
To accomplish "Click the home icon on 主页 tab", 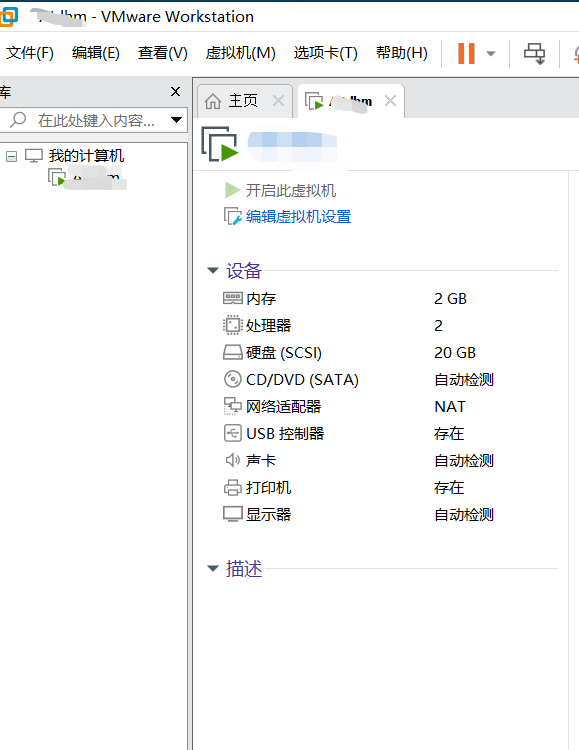I will click(213, 101).
